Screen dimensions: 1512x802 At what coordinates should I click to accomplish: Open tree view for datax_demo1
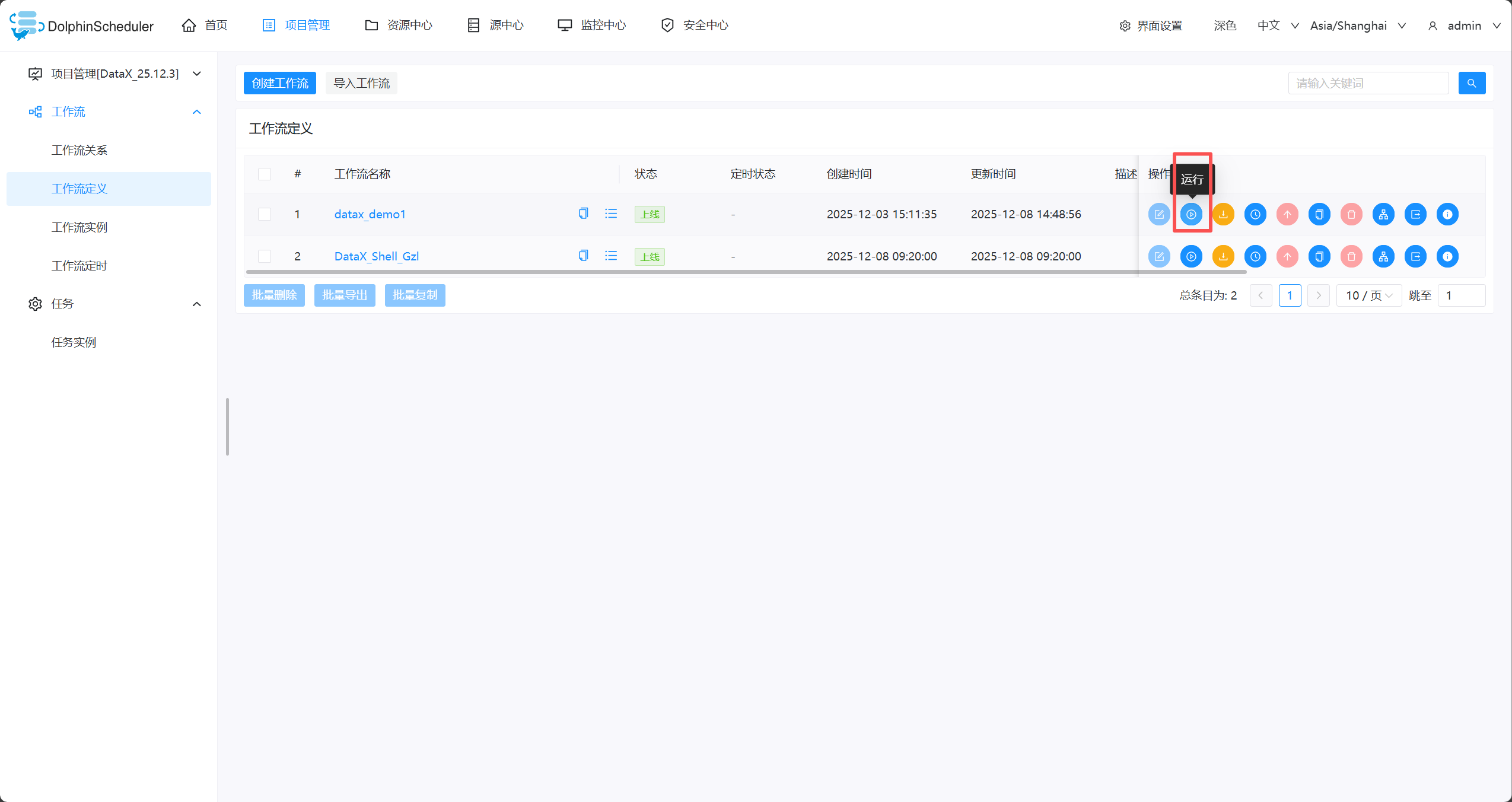1383,214
